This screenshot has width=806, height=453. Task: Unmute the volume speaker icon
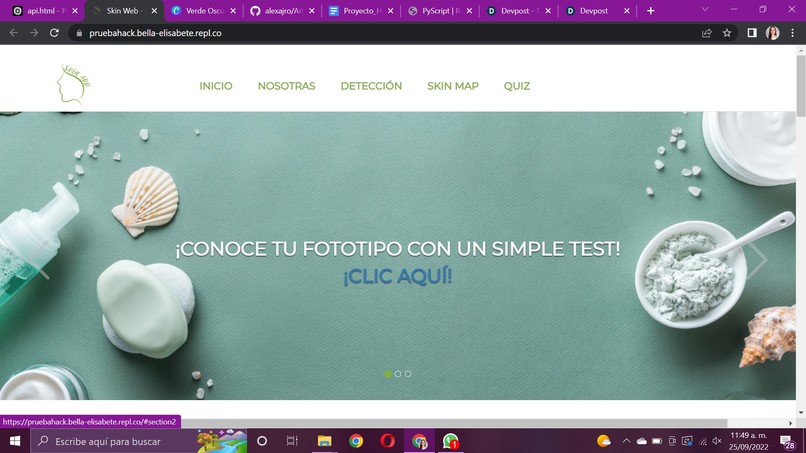point(717,441)
